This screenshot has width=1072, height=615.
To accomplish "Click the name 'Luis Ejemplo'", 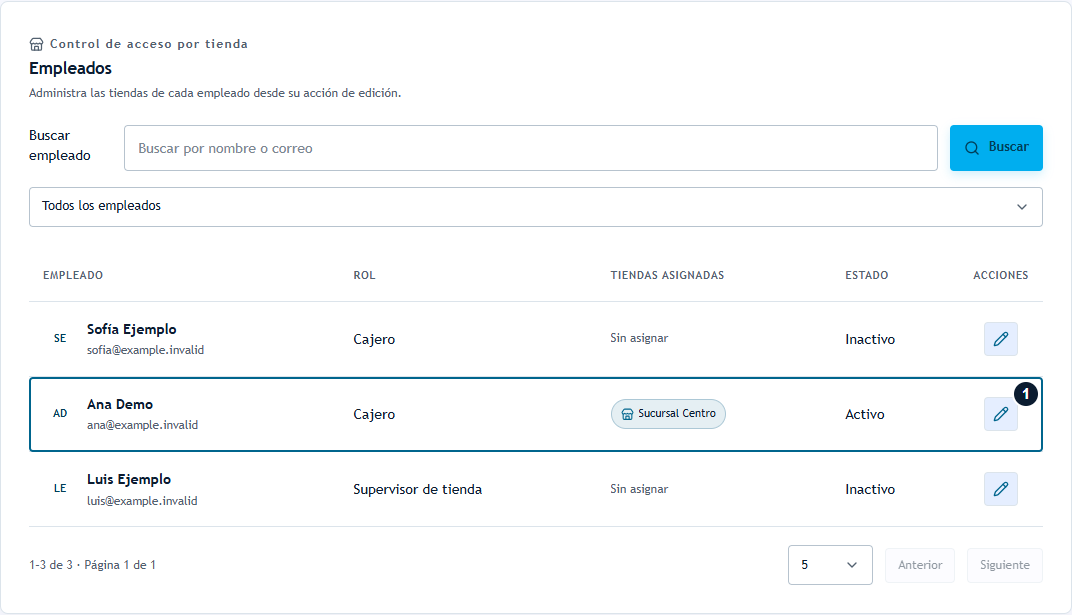I will tap(129, 480).
